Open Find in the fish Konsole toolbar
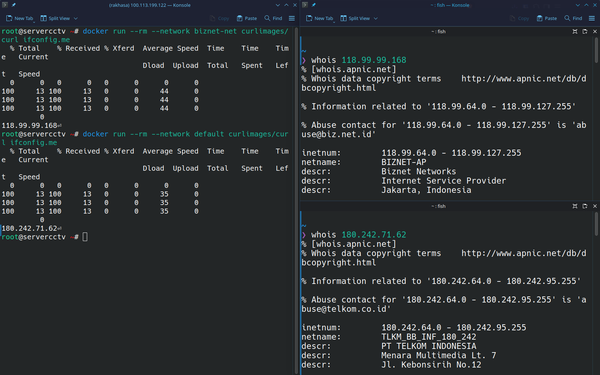Screen dimensions: 600x375 point(573,18)
